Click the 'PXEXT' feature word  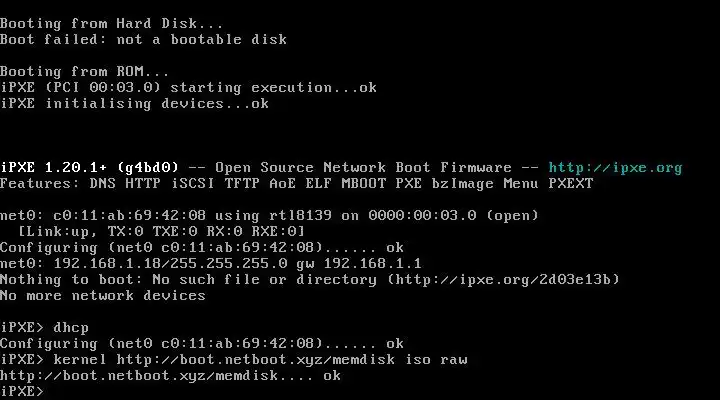pos(571,184)
